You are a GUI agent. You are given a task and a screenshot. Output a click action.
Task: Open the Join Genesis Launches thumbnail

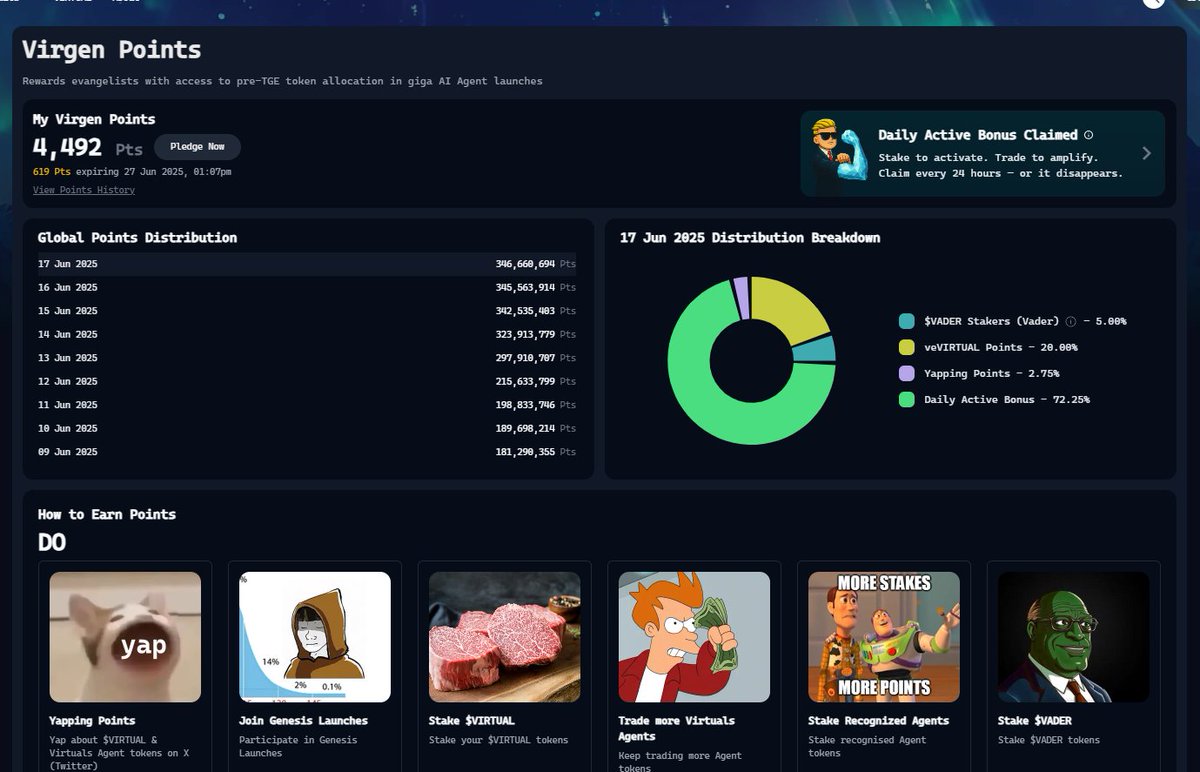pos(315,637)
